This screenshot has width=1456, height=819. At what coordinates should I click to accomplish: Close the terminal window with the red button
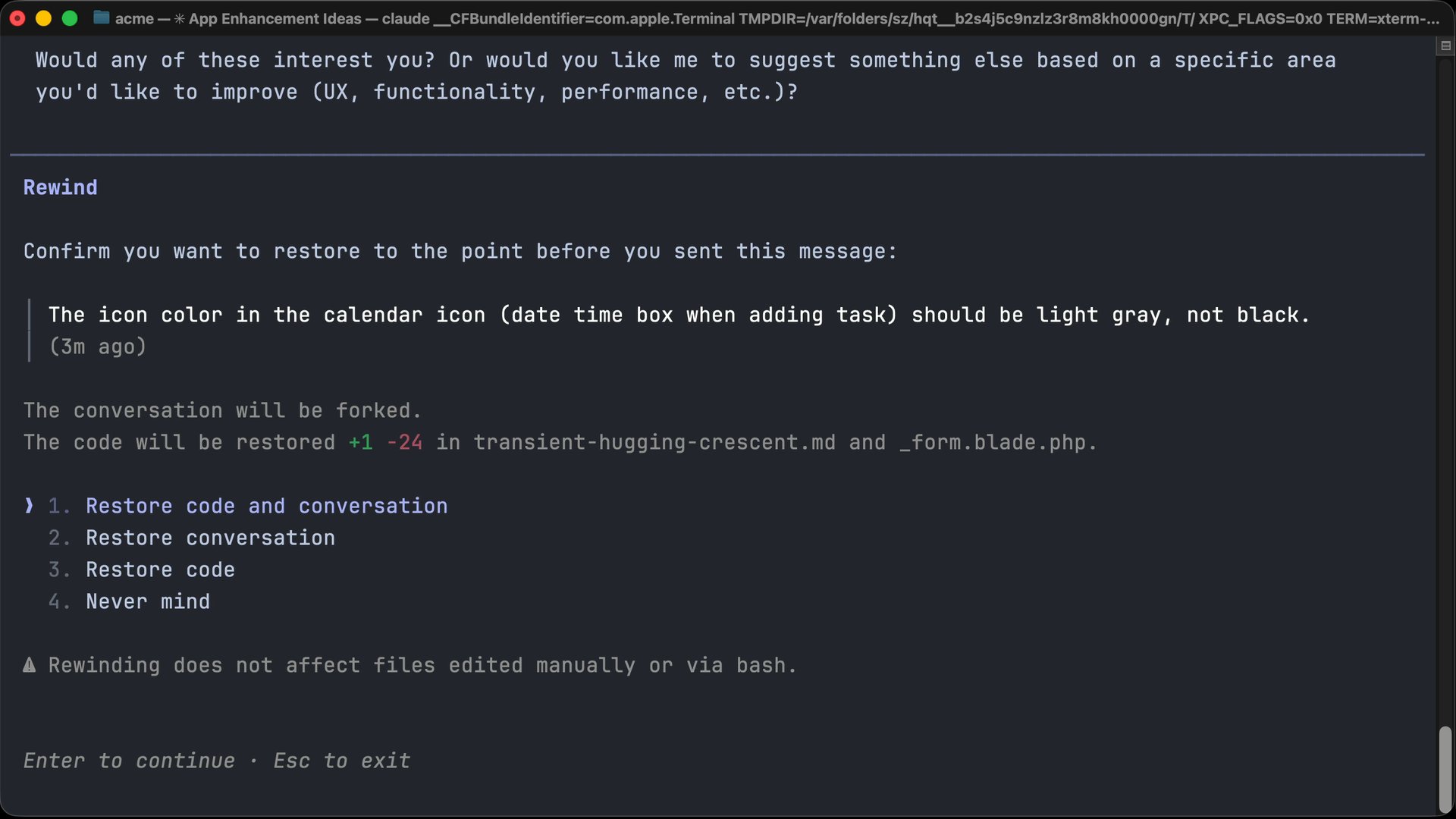(17, 18)
